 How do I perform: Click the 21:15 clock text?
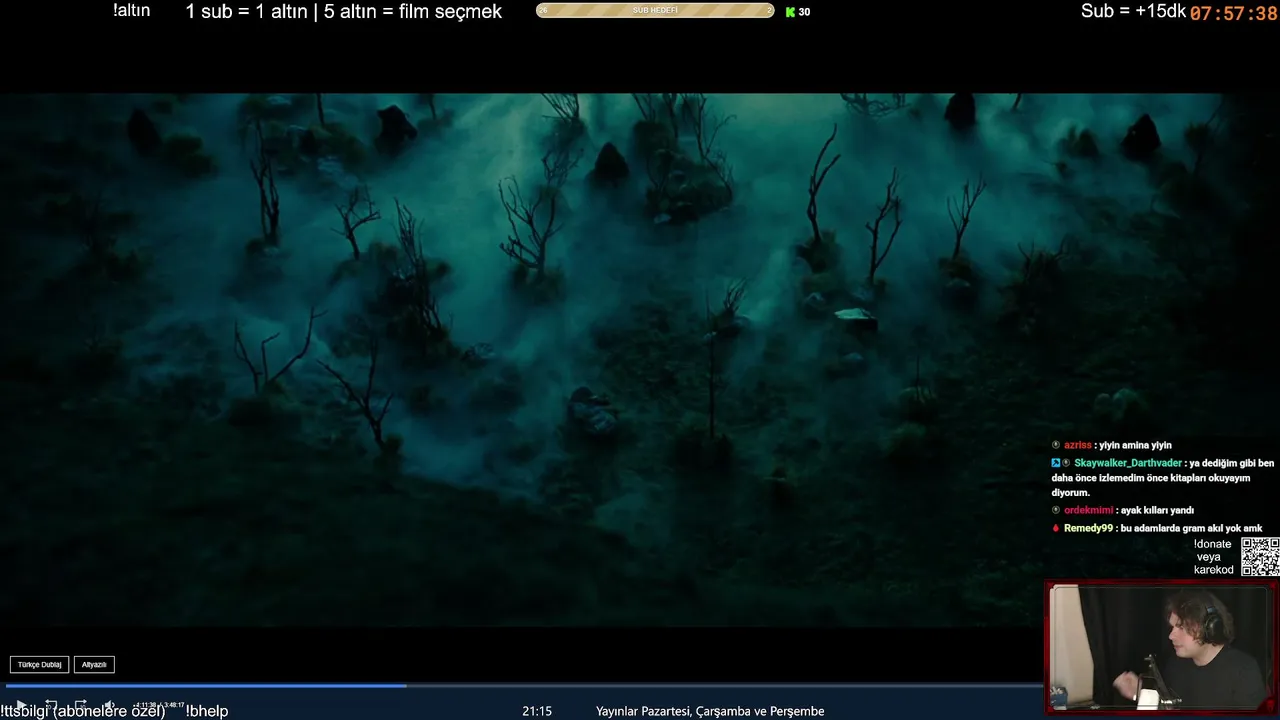point(537,711)
